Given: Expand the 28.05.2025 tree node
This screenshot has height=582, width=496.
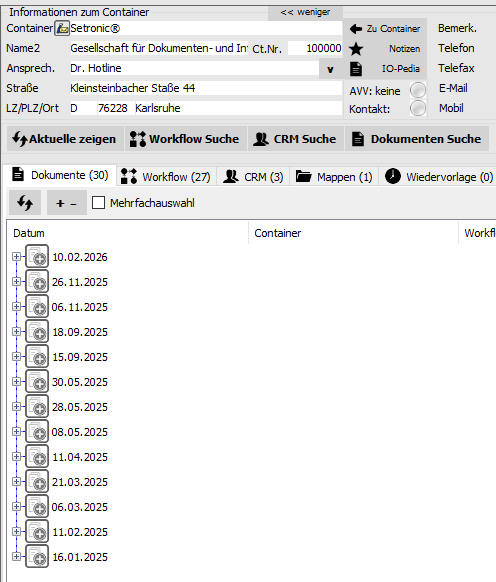Looking at the screenshot, I should pos(16,406).
